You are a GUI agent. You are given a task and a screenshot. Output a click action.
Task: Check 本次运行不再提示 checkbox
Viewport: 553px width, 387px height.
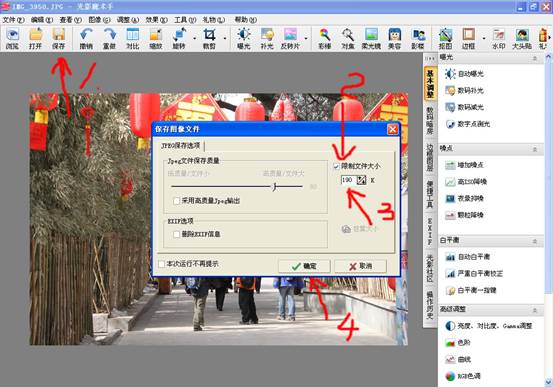[162, 264]
